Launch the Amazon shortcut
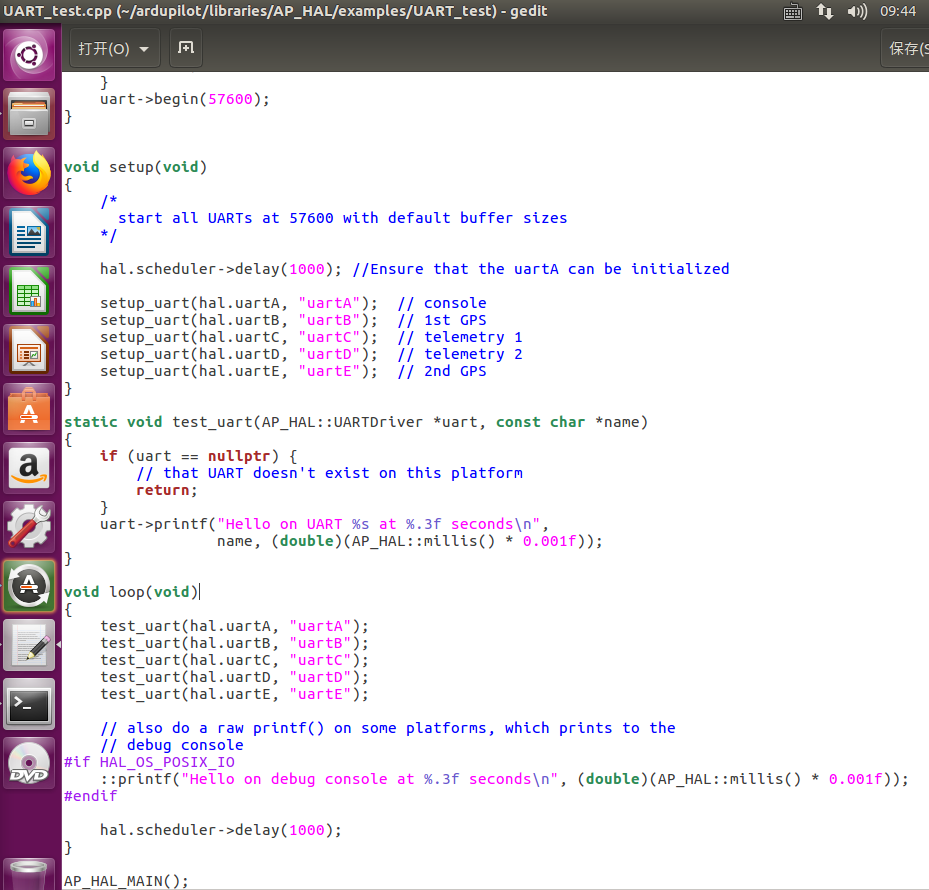 (28, 467)
